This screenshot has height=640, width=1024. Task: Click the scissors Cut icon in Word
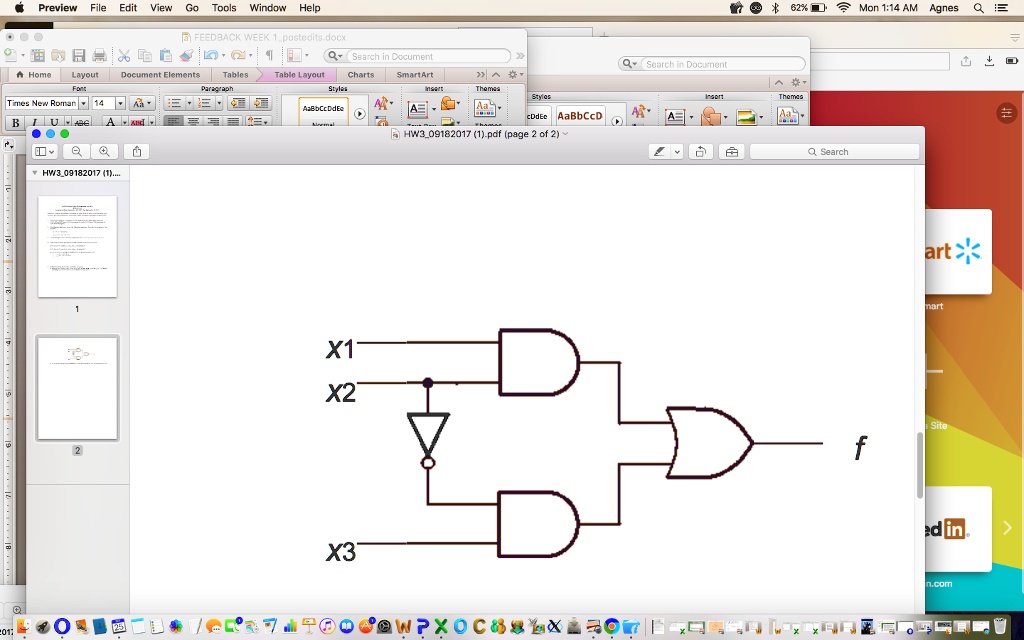(124, 56)
